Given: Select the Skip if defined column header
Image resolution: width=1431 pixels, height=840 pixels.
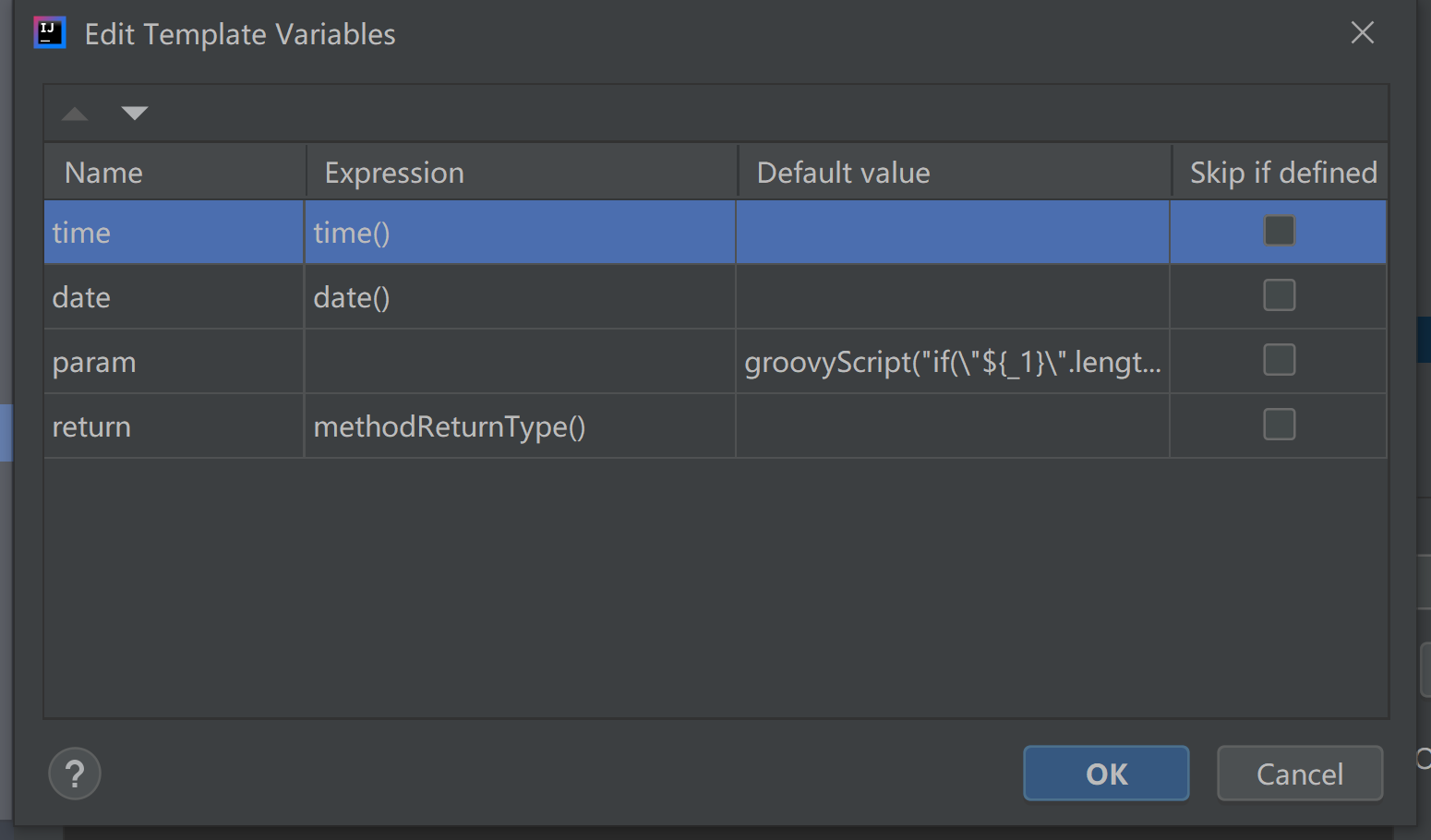Looking at the screenshot, I should [x=1280, y=172].
